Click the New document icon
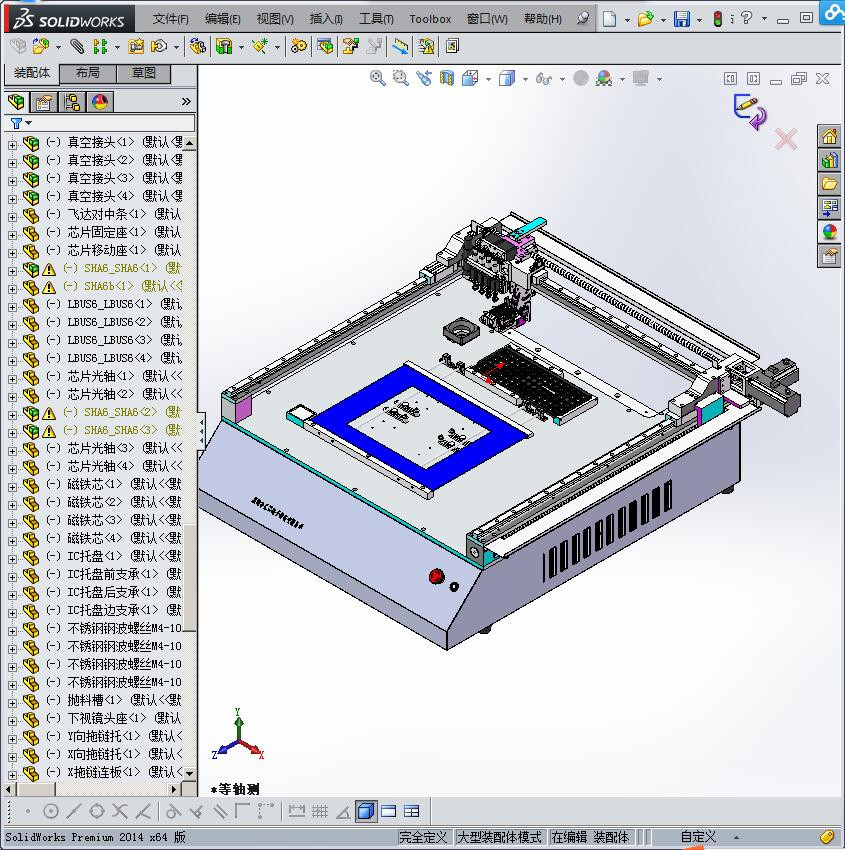The width and height of the screenshot is (845, 850). click(610, 19)
